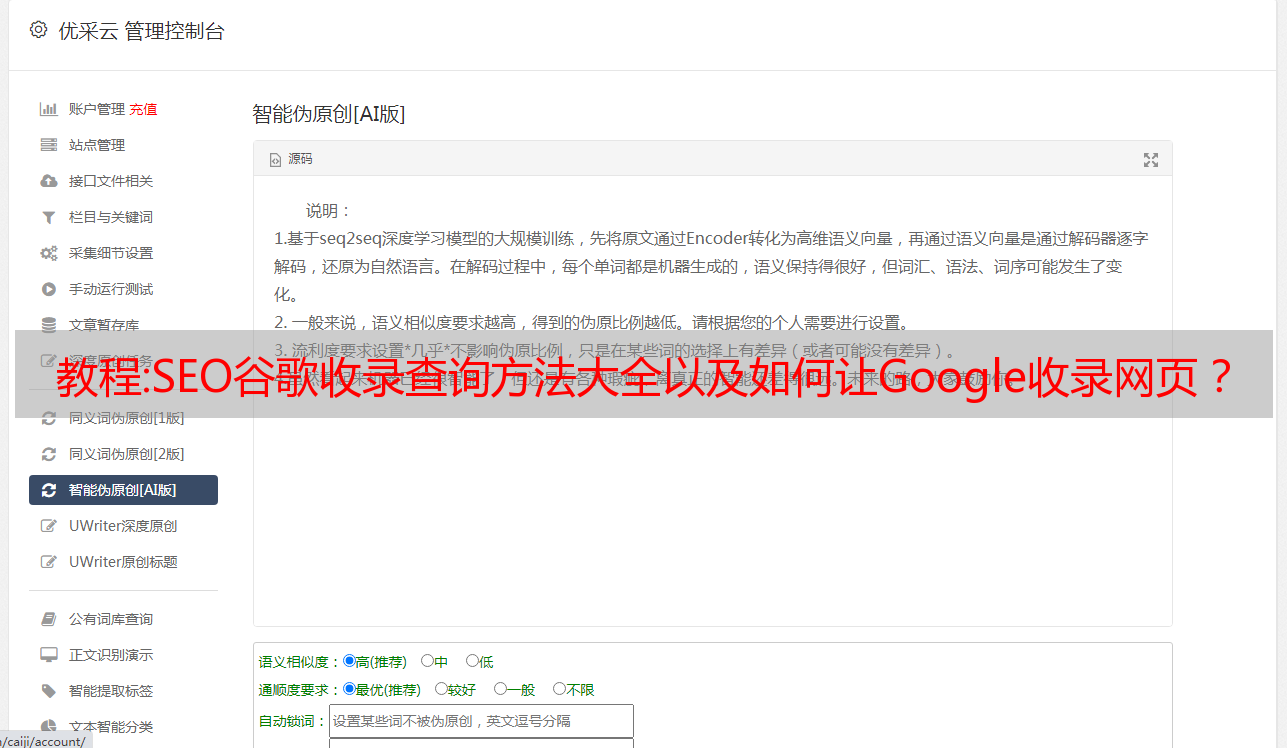Click the edit icon for UWriter深度原创
Viewport: 1287px width, 748px height.
48,526
